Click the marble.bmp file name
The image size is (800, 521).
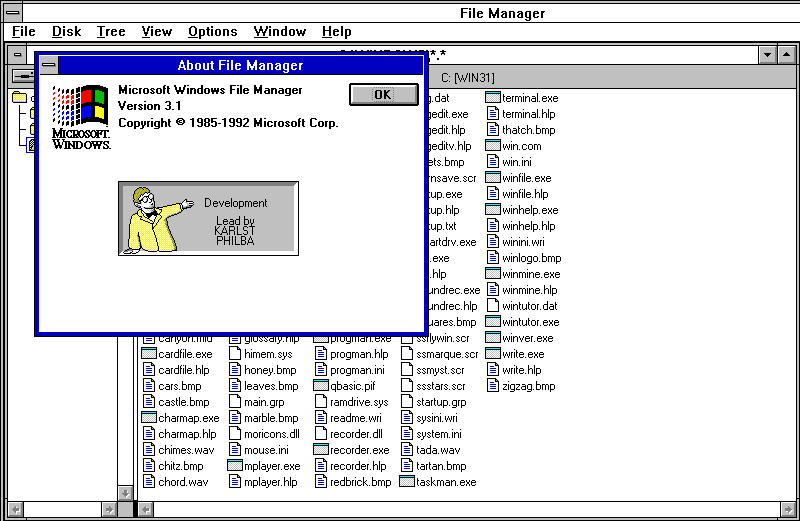(x=271, y=418)
